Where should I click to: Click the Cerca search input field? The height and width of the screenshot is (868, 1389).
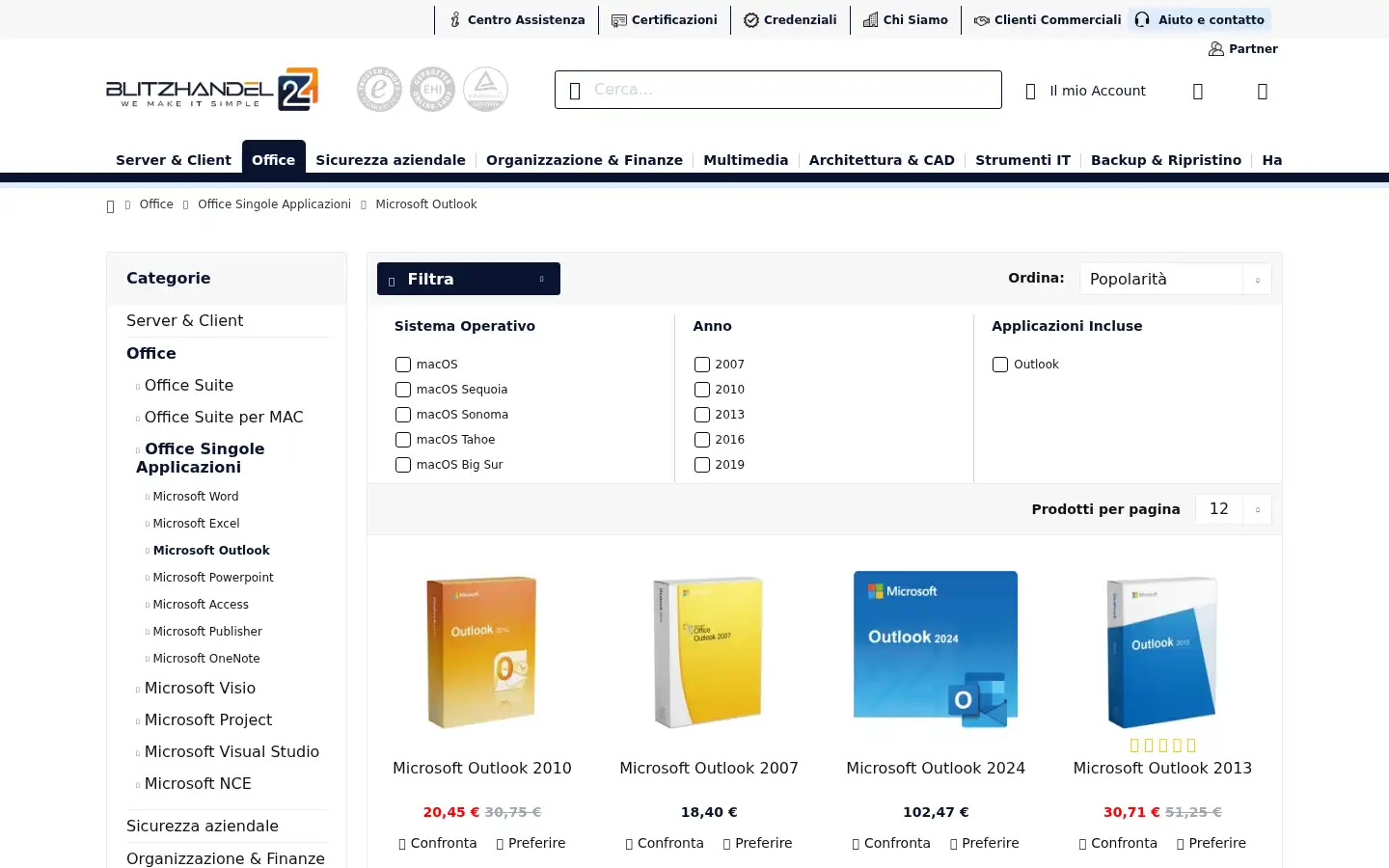pos(778,90)
